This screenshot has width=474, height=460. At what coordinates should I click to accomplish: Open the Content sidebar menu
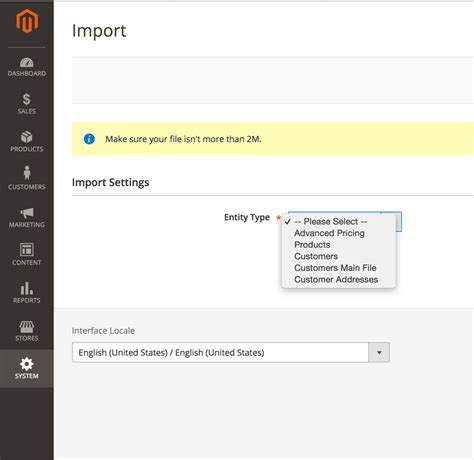point(27,255)
